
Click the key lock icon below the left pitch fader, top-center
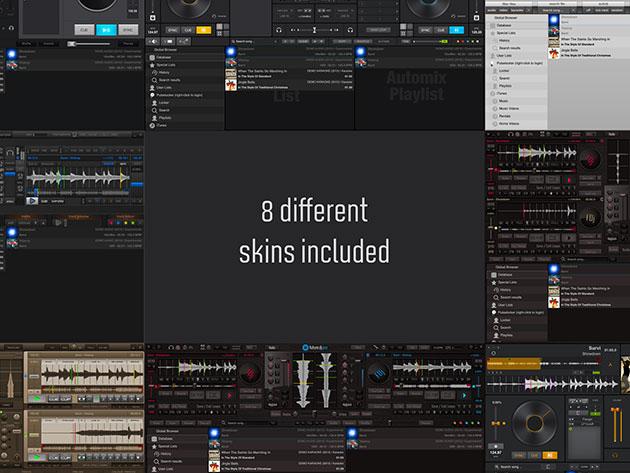tap(153, 18)
